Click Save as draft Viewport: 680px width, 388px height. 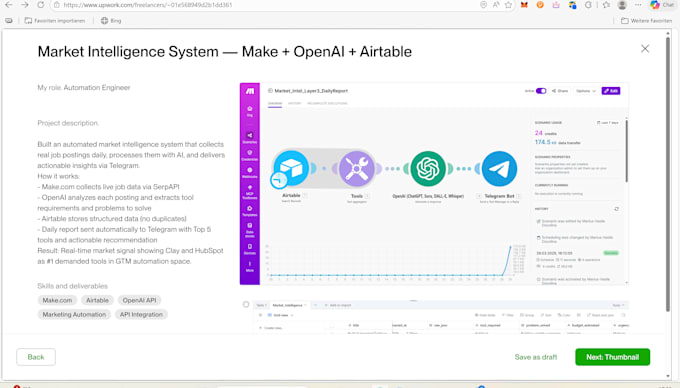click(536, 357)
